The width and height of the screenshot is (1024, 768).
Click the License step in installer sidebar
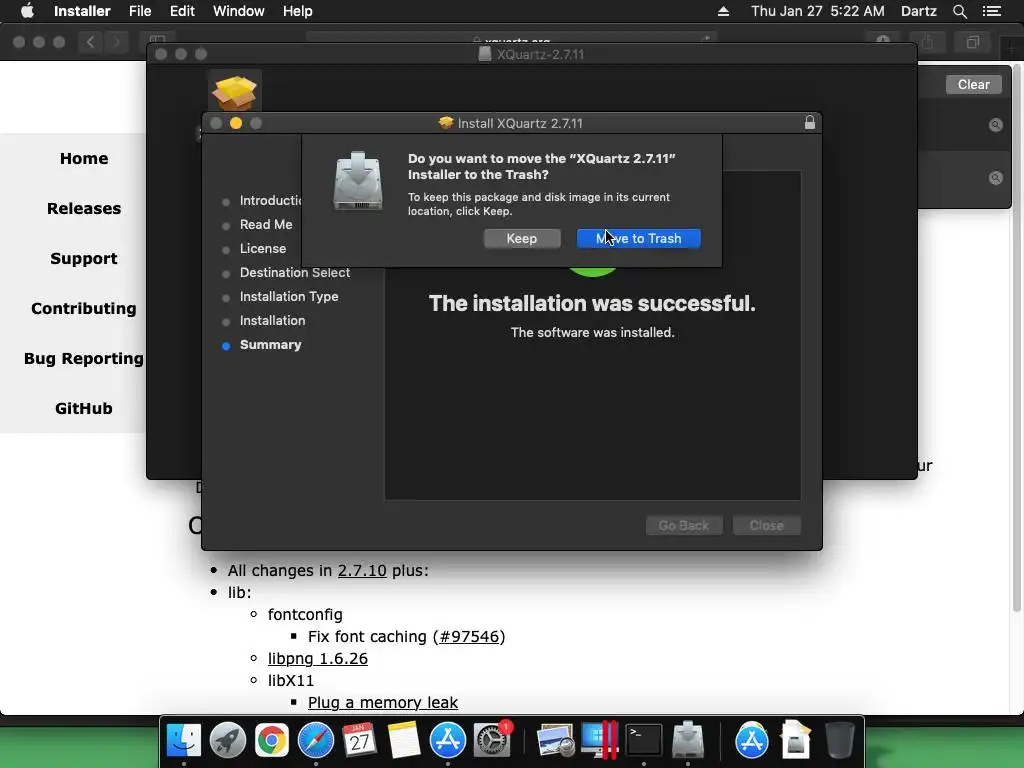click(263, 249)
